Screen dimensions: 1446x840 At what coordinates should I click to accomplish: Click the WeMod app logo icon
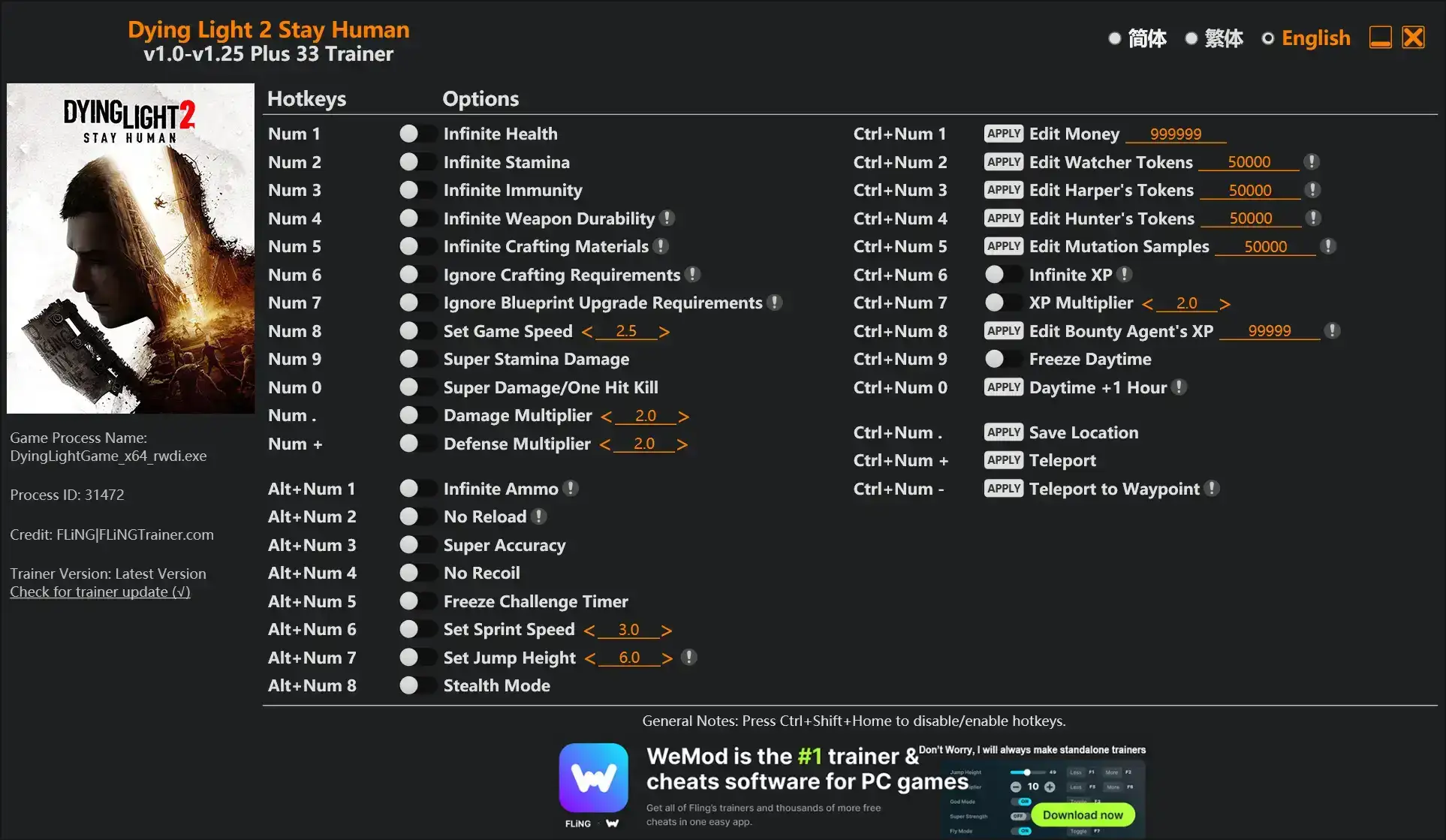point(593,778)
